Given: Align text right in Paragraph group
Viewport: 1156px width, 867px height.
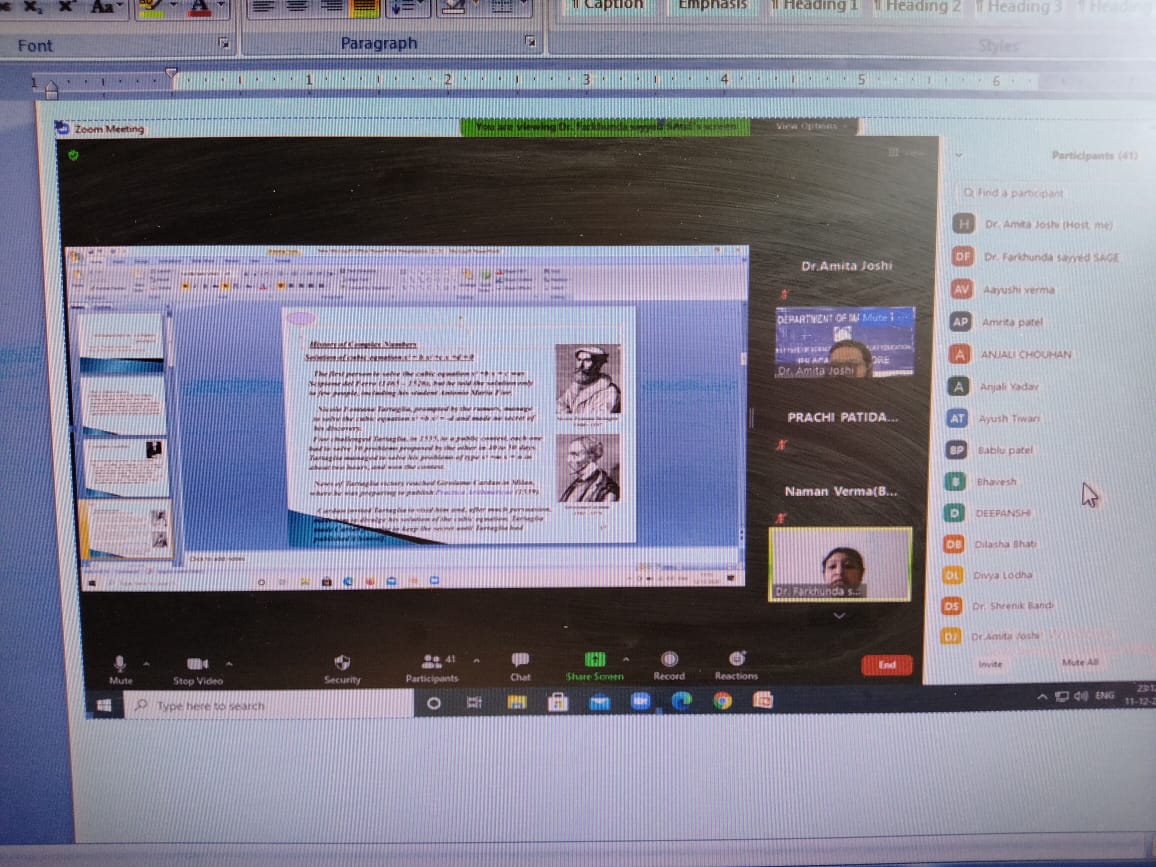Looking at the screenshot, I should [331, 7].
